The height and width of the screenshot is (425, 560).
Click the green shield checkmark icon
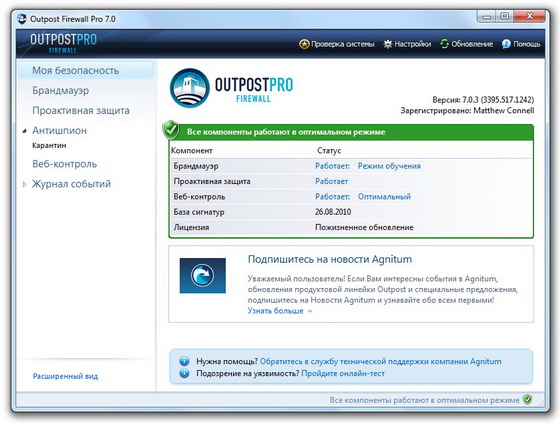[171, 130]
